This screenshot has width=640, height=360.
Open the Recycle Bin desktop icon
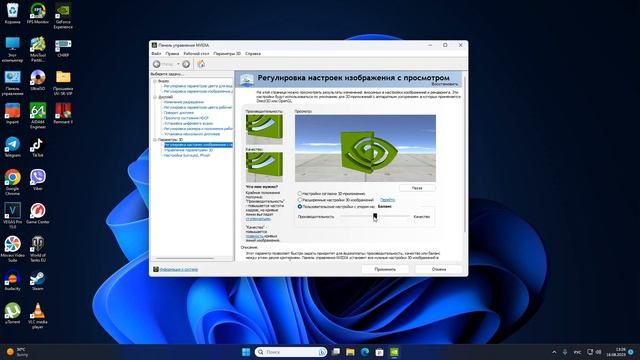tap(12, 13)
